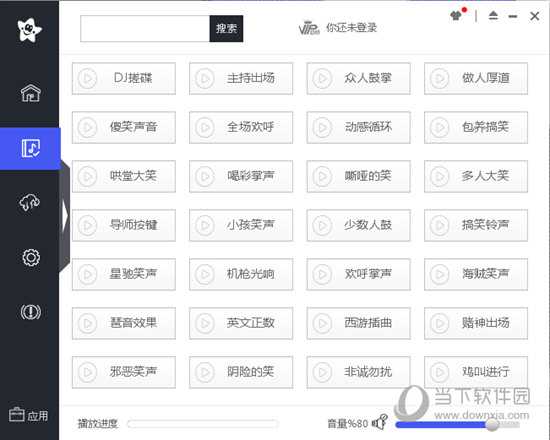
Task: Adjust the 音量 volume slider
Action: click(x=457, y=425)
